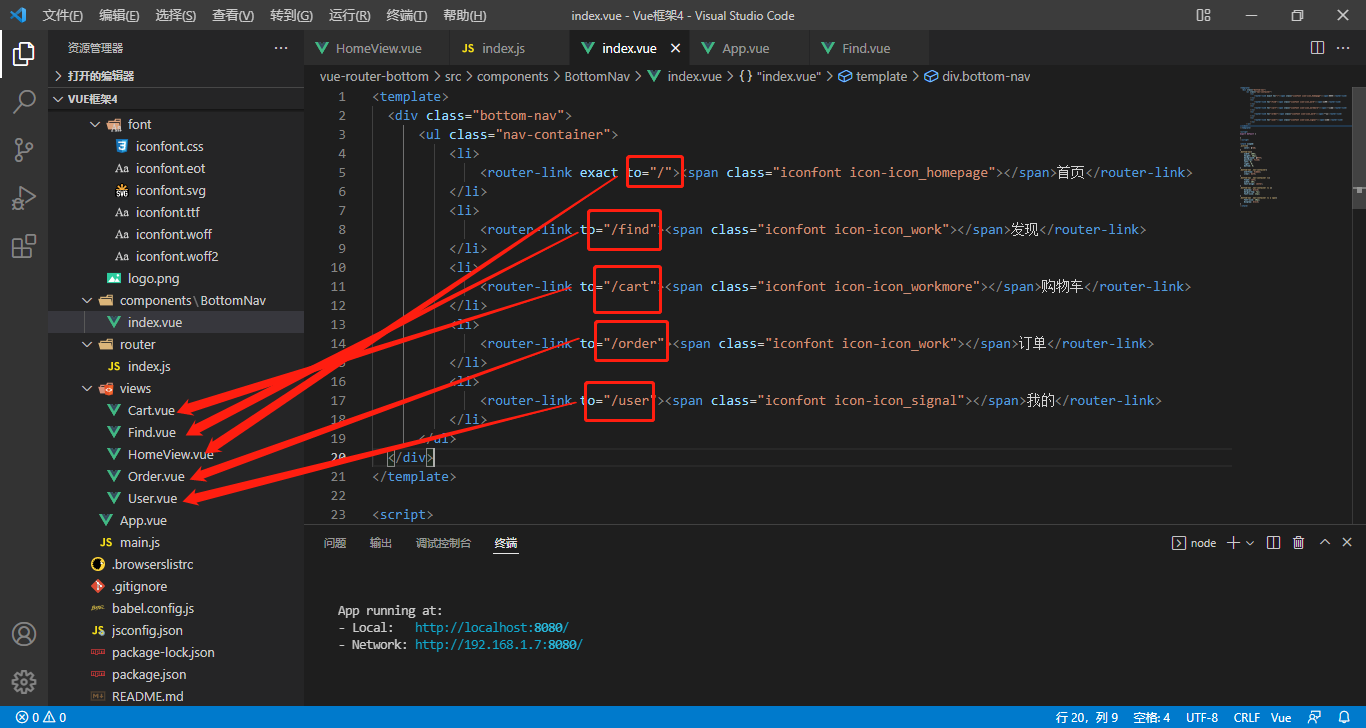Close the index.vue editor tab
Viewport: 1366px width, 728px height.
point(676,48)
